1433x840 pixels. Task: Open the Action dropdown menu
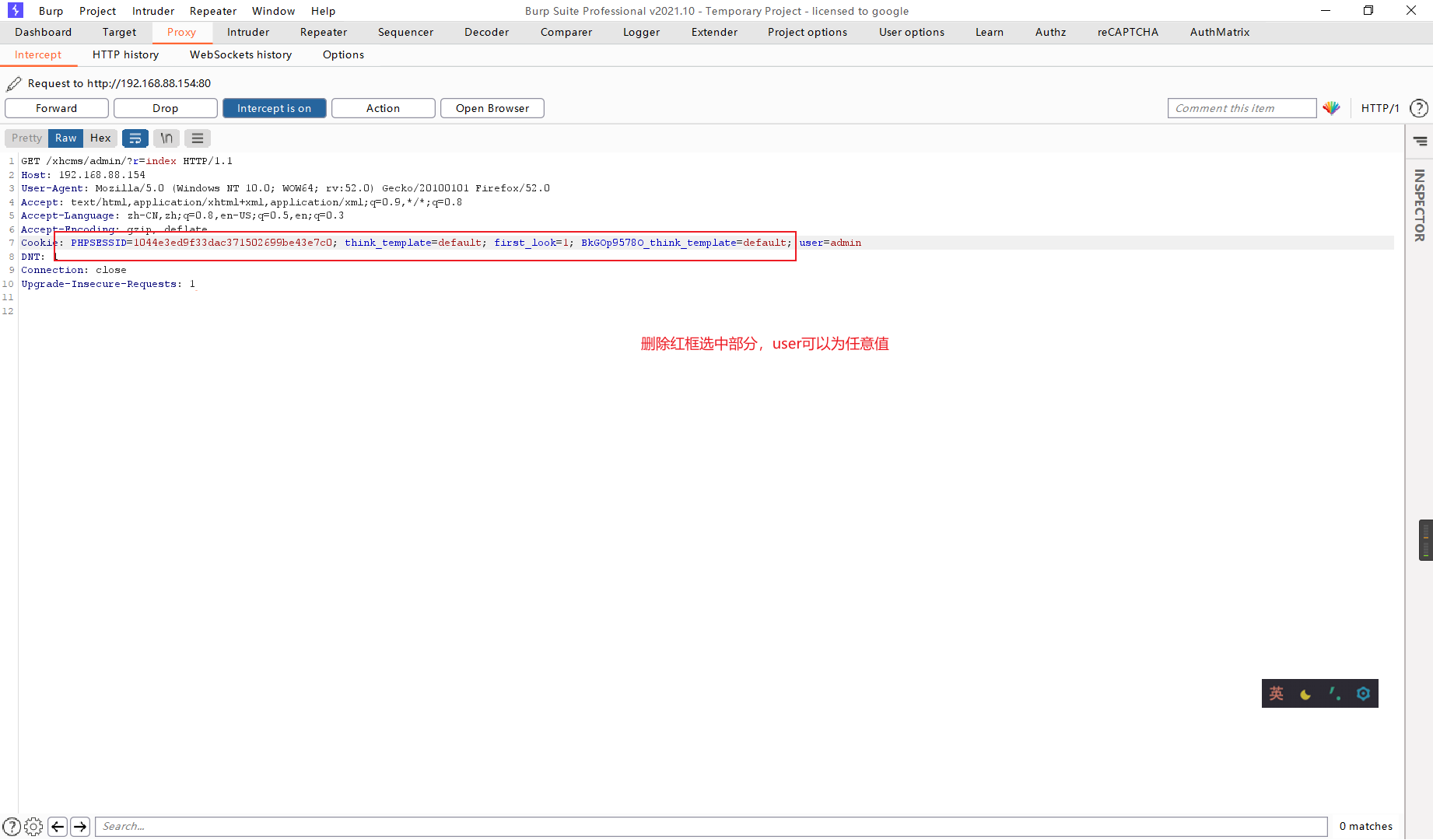click(384, 108)
